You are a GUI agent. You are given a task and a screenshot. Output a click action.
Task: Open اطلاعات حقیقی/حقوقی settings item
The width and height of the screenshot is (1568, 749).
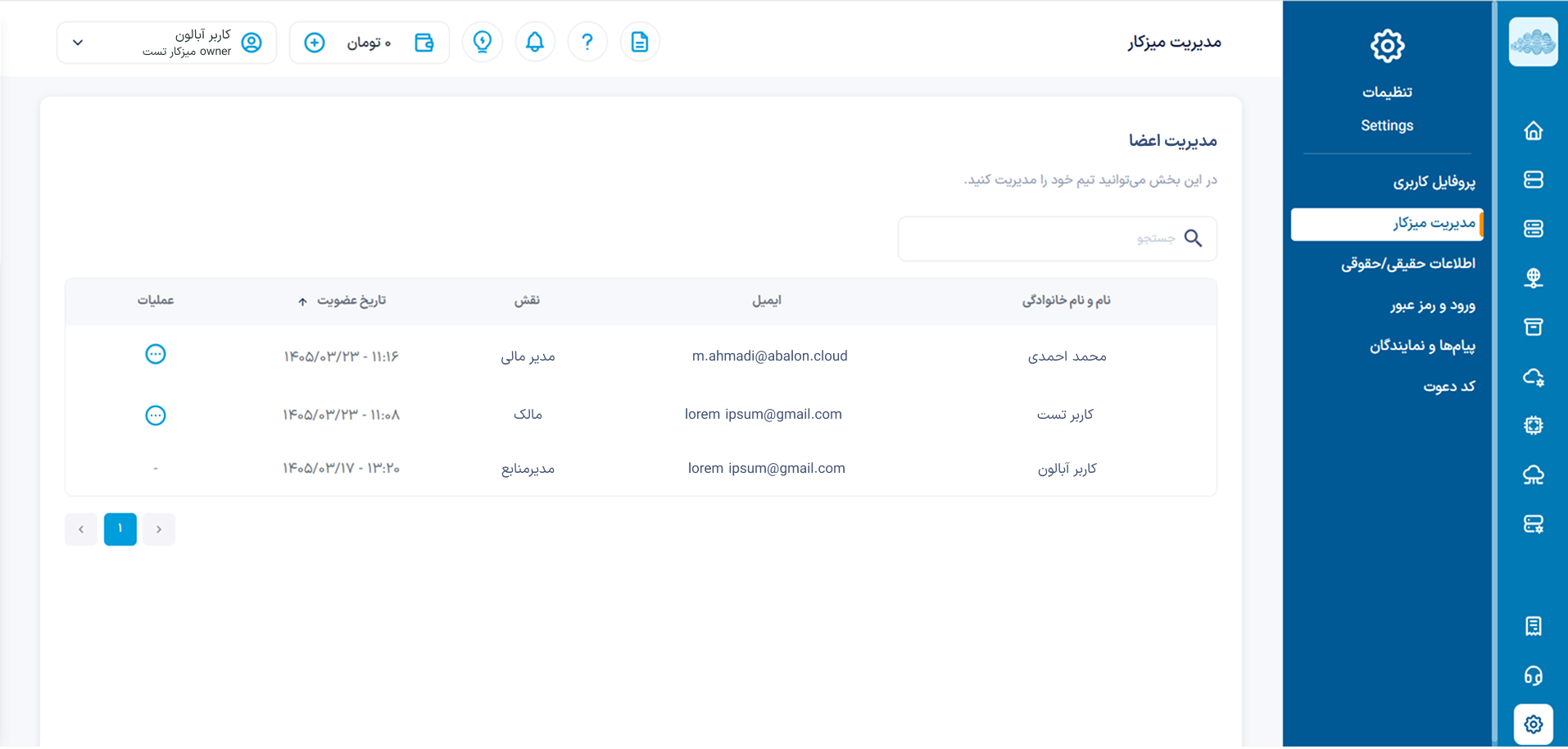[x=1408, y=264]
